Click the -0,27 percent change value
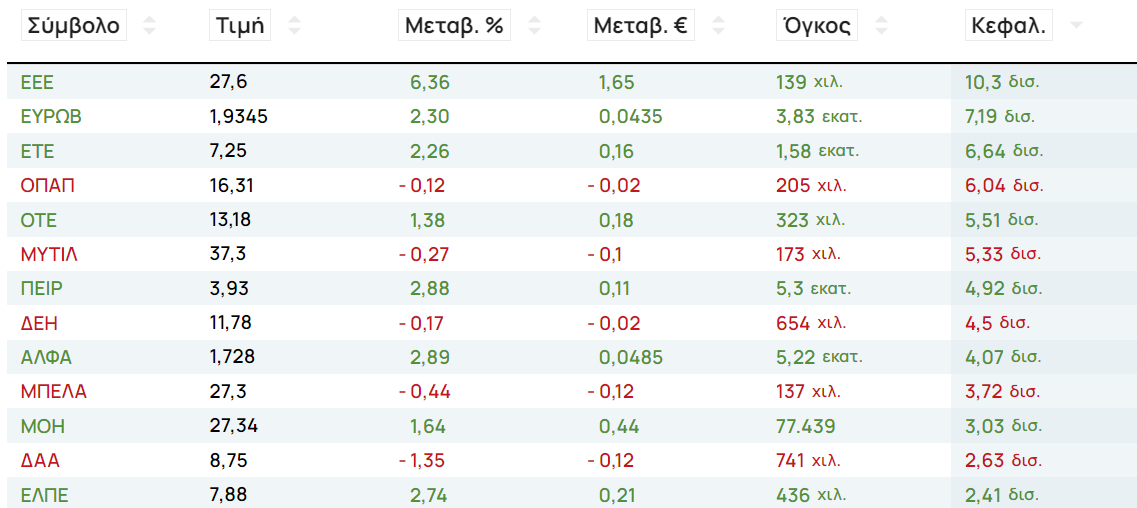Viewport: 1137px width, 508px height. (x=424, y=254)
